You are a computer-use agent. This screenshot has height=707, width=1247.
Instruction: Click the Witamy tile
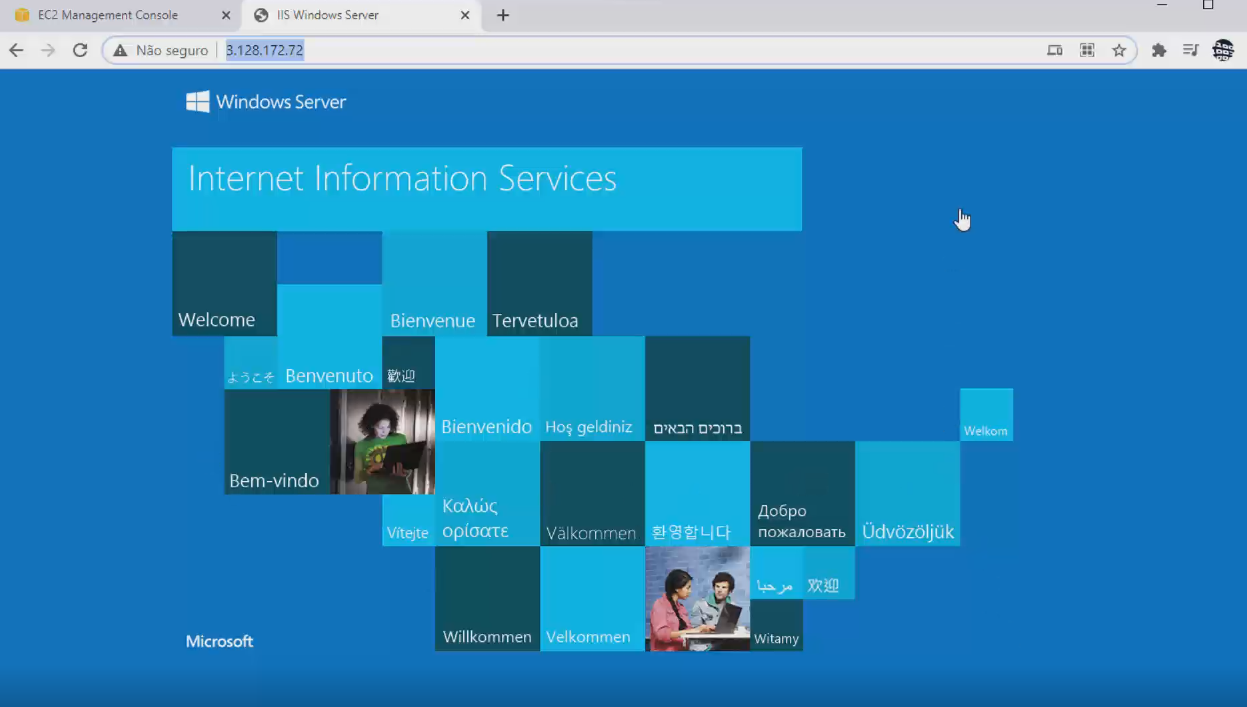pyautogui.click(x=776, y=625)
